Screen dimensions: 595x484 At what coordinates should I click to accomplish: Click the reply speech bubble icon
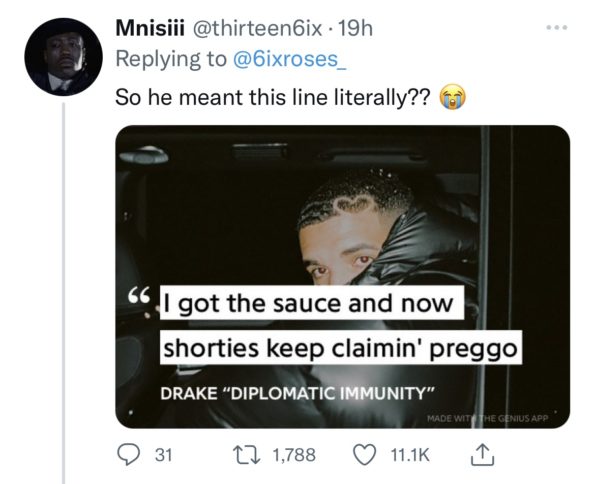click(128, 454)
